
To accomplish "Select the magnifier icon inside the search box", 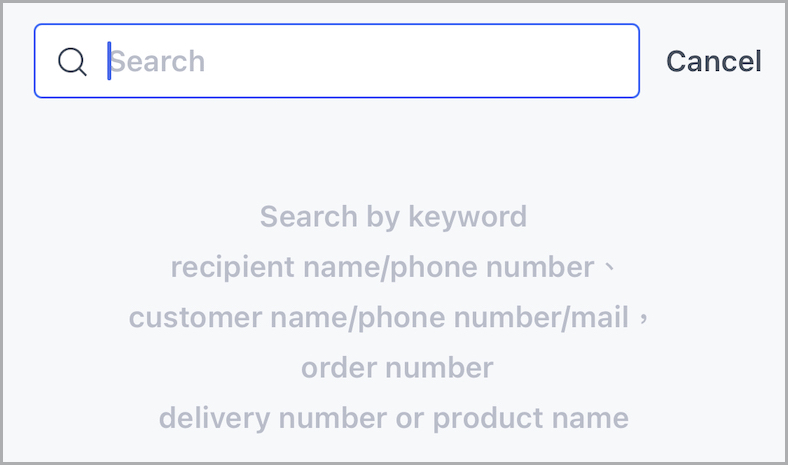I will [x=72, y=61].
